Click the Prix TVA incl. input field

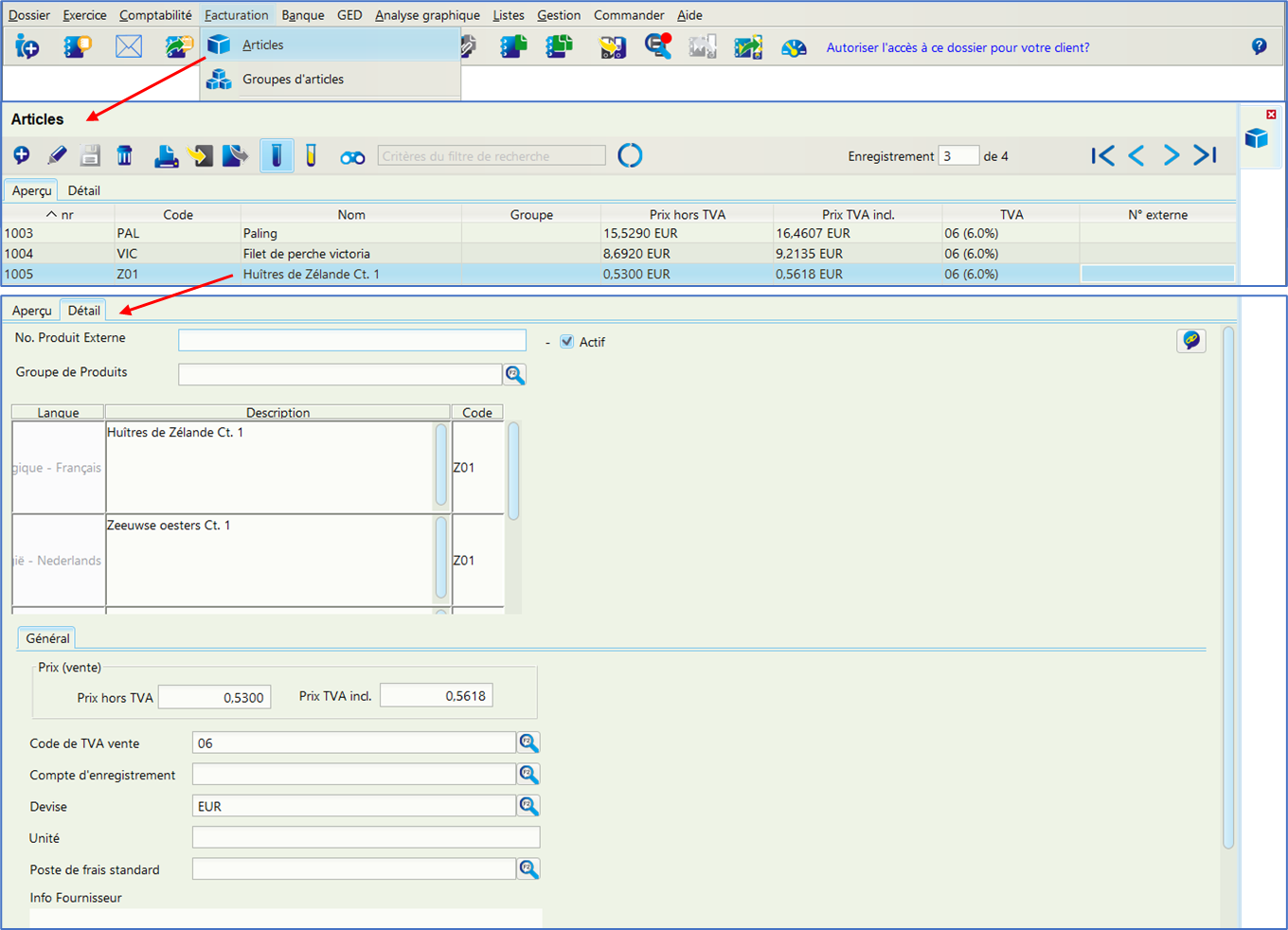pos(437,695)
